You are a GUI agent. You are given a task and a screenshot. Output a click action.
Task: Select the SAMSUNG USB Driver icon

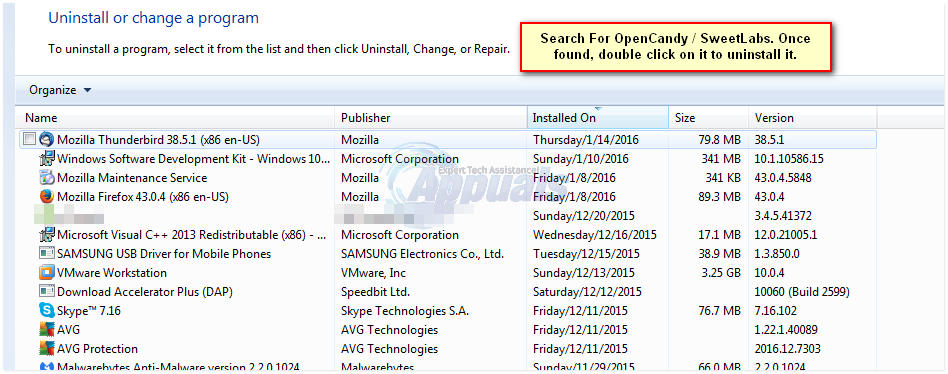tap(47, 254)
